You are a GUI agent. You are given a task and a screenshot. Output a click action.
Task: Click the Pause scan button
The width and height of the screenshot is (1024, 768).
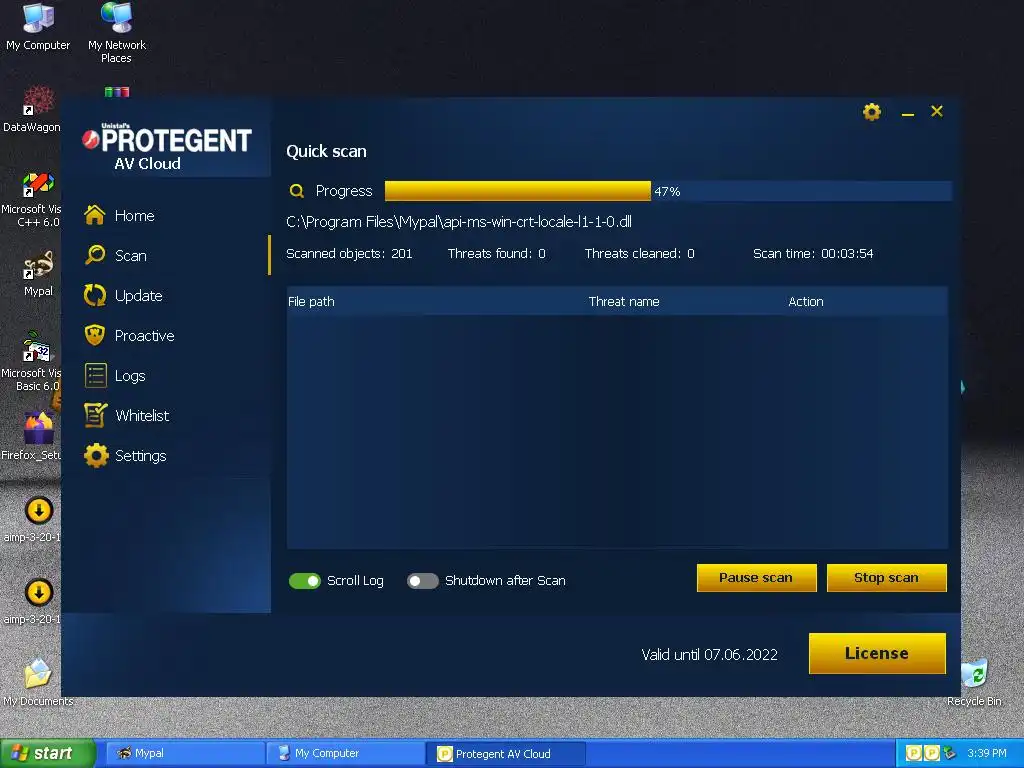click(756, 578)
